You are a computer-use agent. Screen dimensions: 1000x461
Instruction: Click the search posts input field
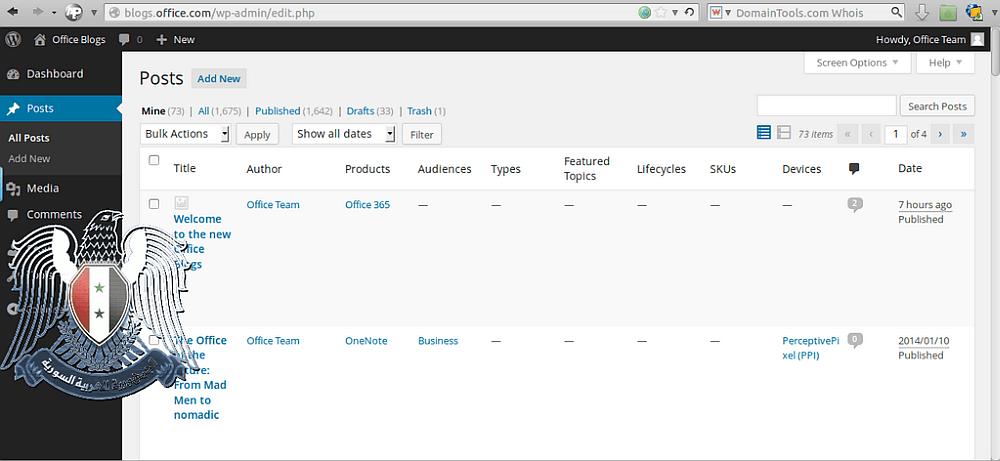[827, 106]
